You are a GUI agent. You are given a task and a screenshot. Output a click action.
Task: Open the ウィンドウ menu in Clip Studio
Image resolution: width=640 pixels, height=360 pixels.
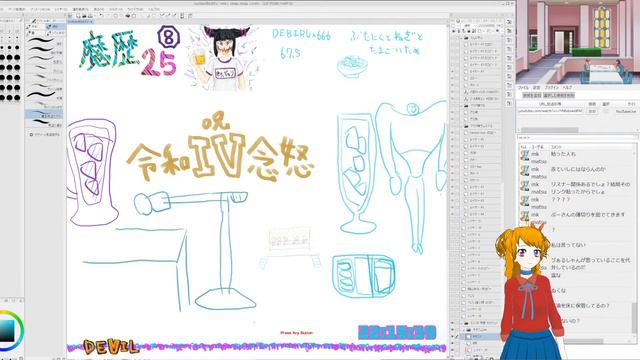pos(135,9)
